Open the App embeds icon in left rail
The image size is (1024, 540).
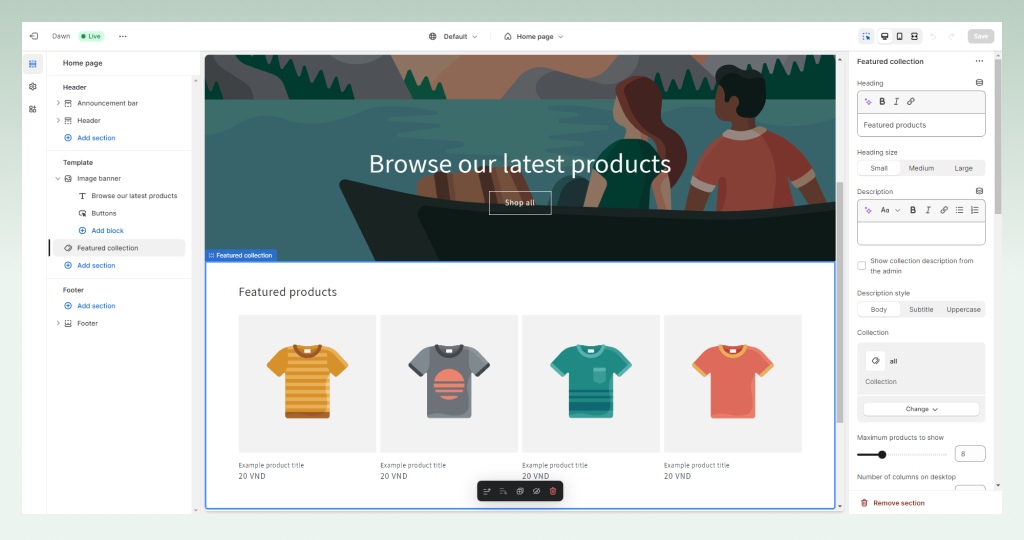tap(33, 109)
